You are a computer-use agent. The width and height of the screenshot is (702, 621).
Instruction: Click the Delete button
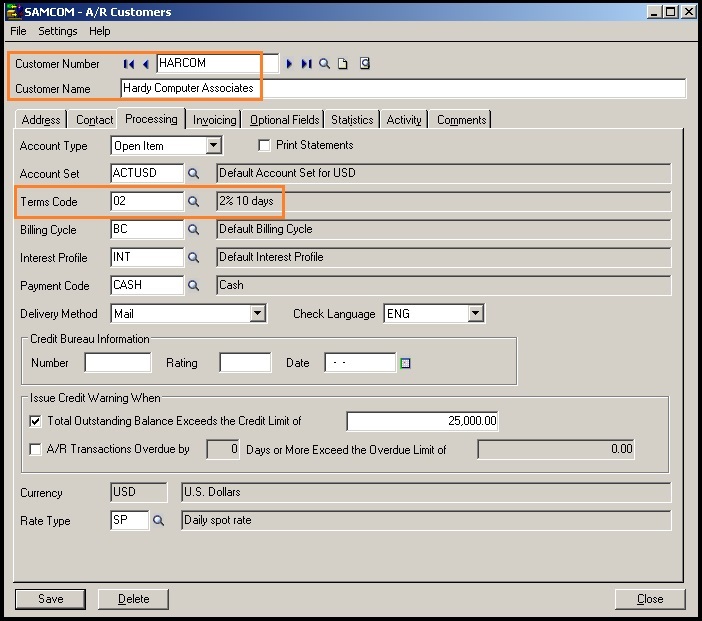[133, 599]
